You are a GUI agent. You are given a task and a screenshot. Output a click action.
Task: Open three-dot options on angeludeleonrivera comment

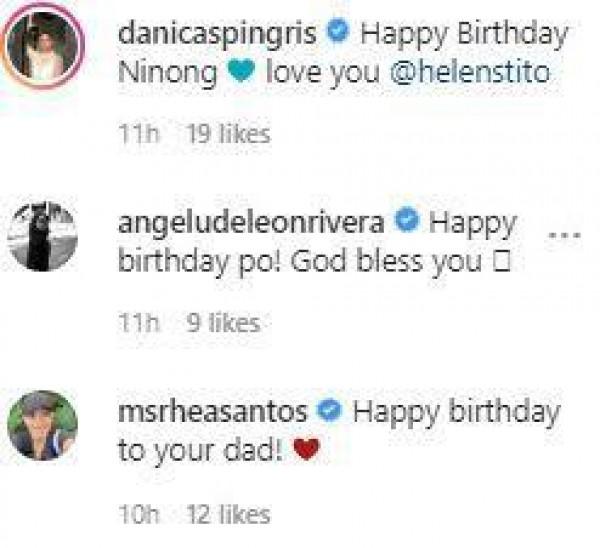[x=565, y=235]
